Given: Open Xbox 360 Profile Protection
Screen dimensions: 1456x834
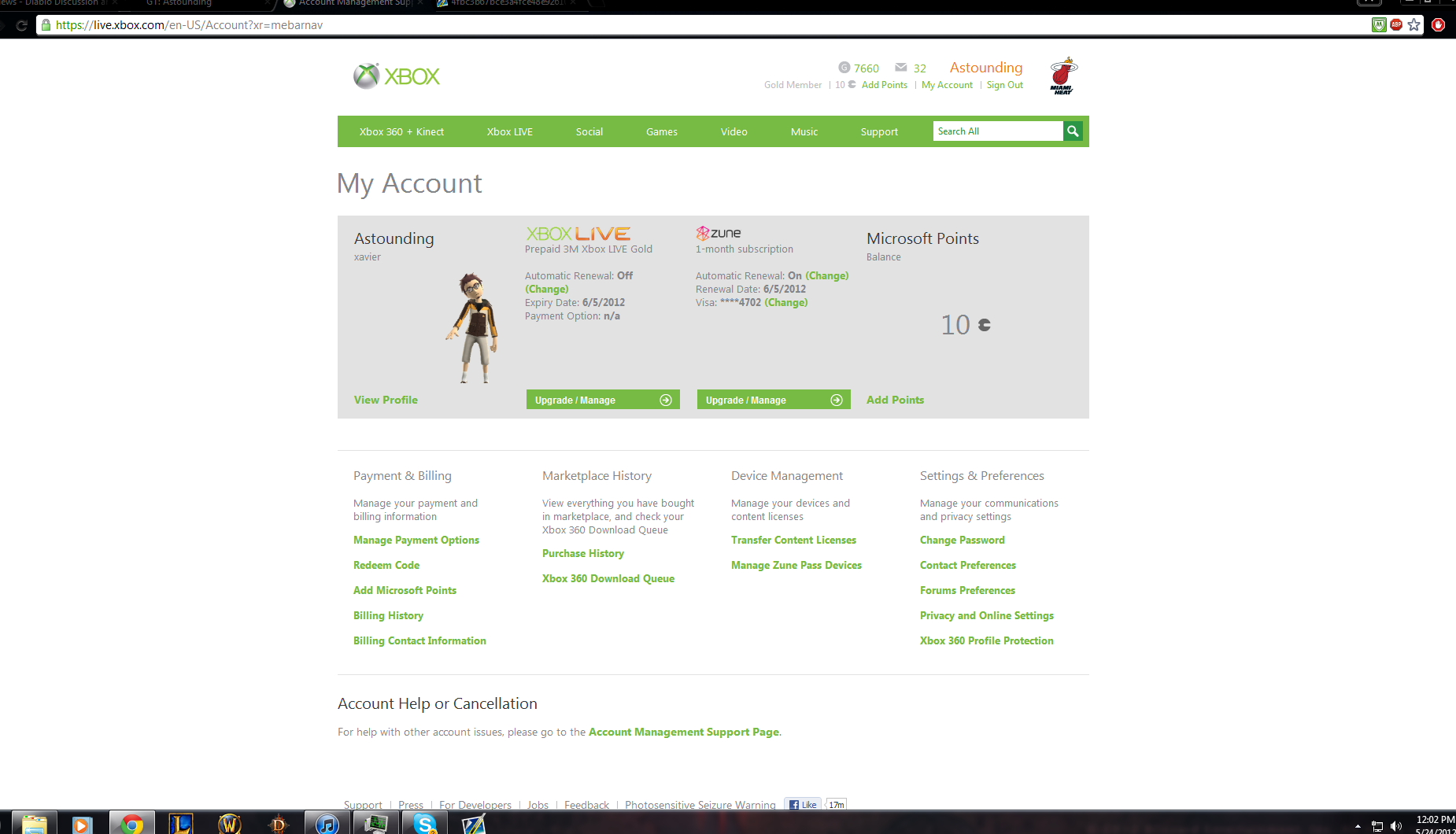Looking at the screenshot, I should coord(987,640).
